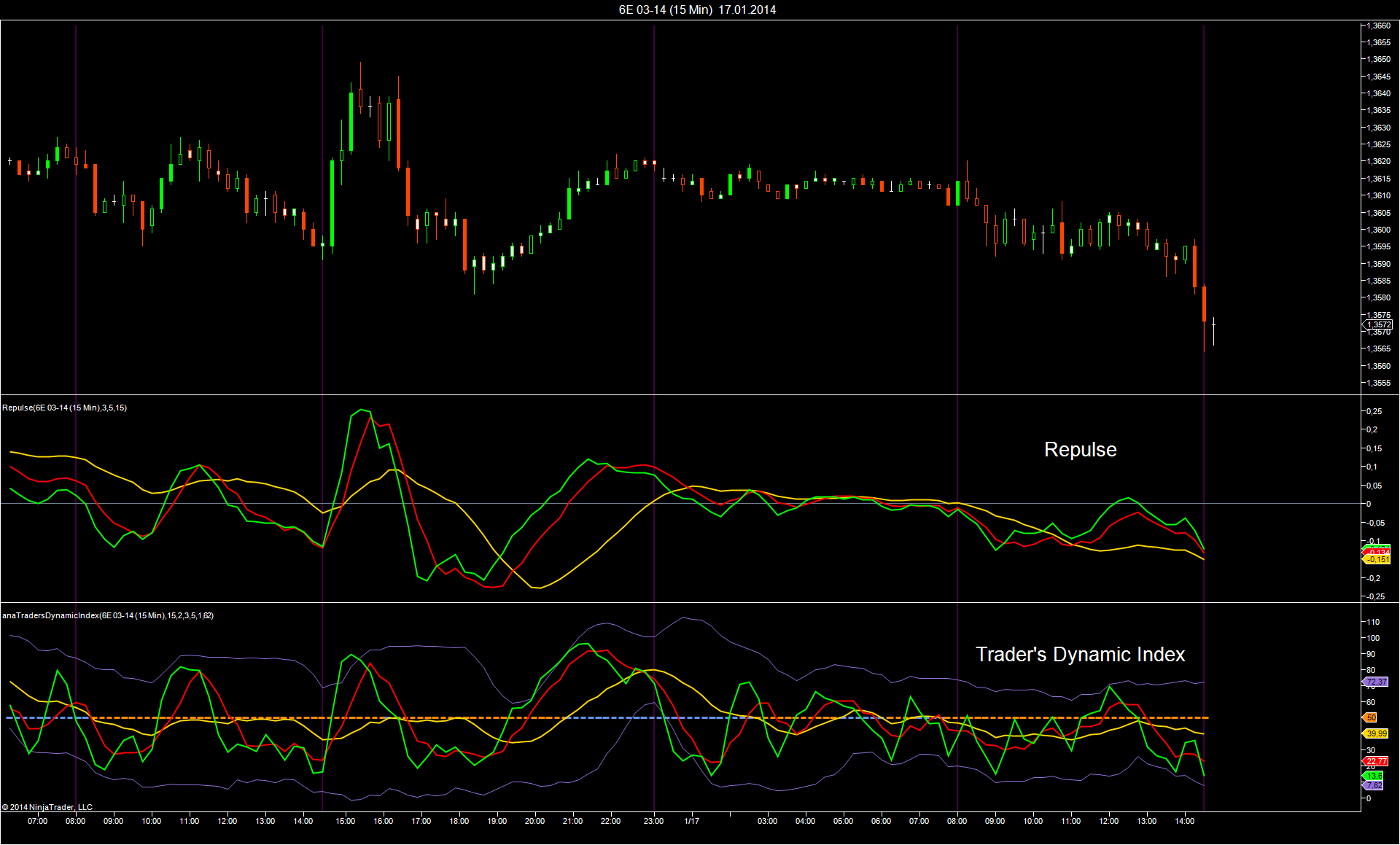Screen dimensions: 1400x845
Task: Click the red -0,134 Repulse marker
Action: point(1378,553)
